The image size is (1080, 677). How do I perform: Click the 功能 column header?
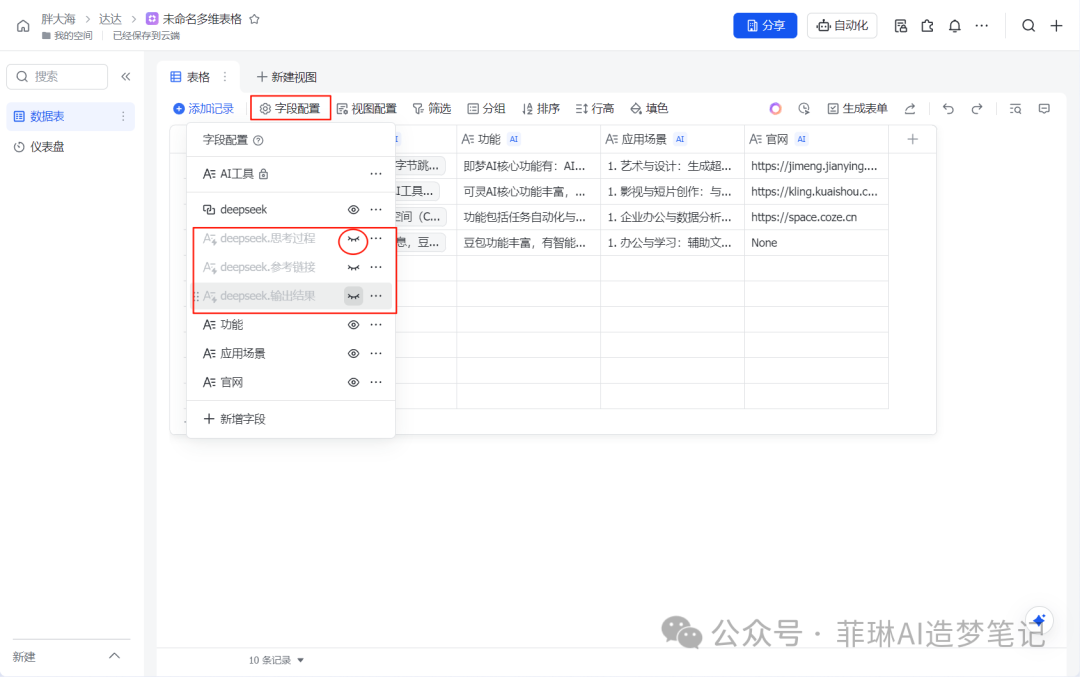[528, 139]
